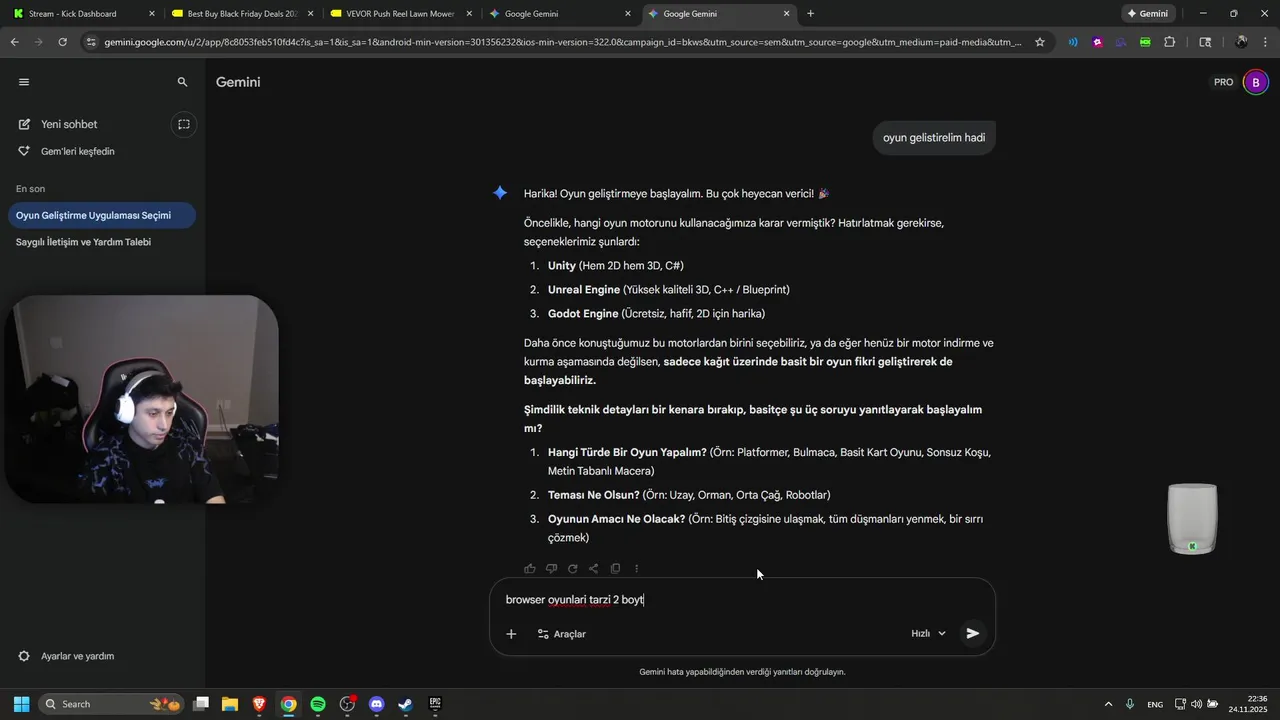The width and height of the screenshot is (1280, 720).
Task: Open the Araçlar tools menu
Action: (561, 634)
